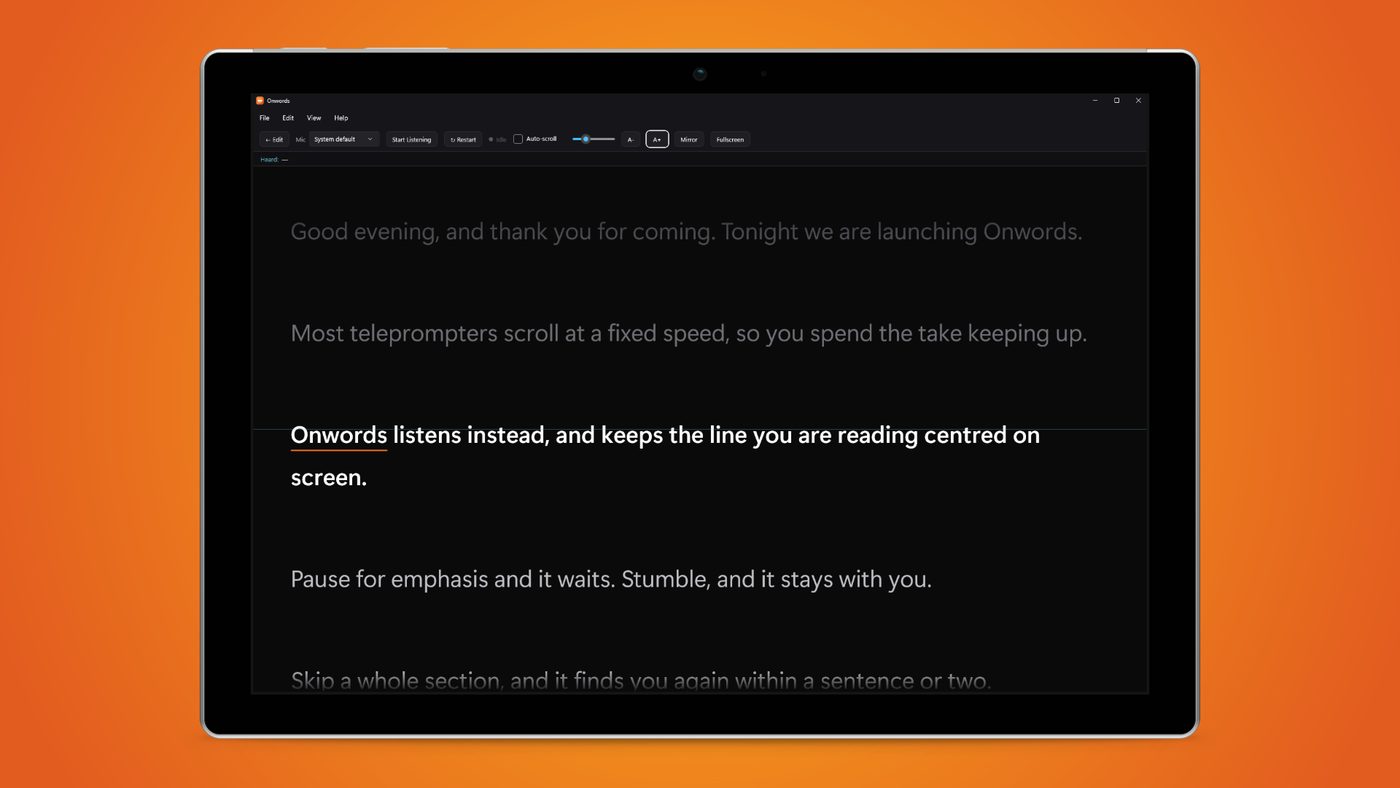Click Start Listening
Image resolution: width=1400 pixels, height=788 pixels.
coord(412,140)
